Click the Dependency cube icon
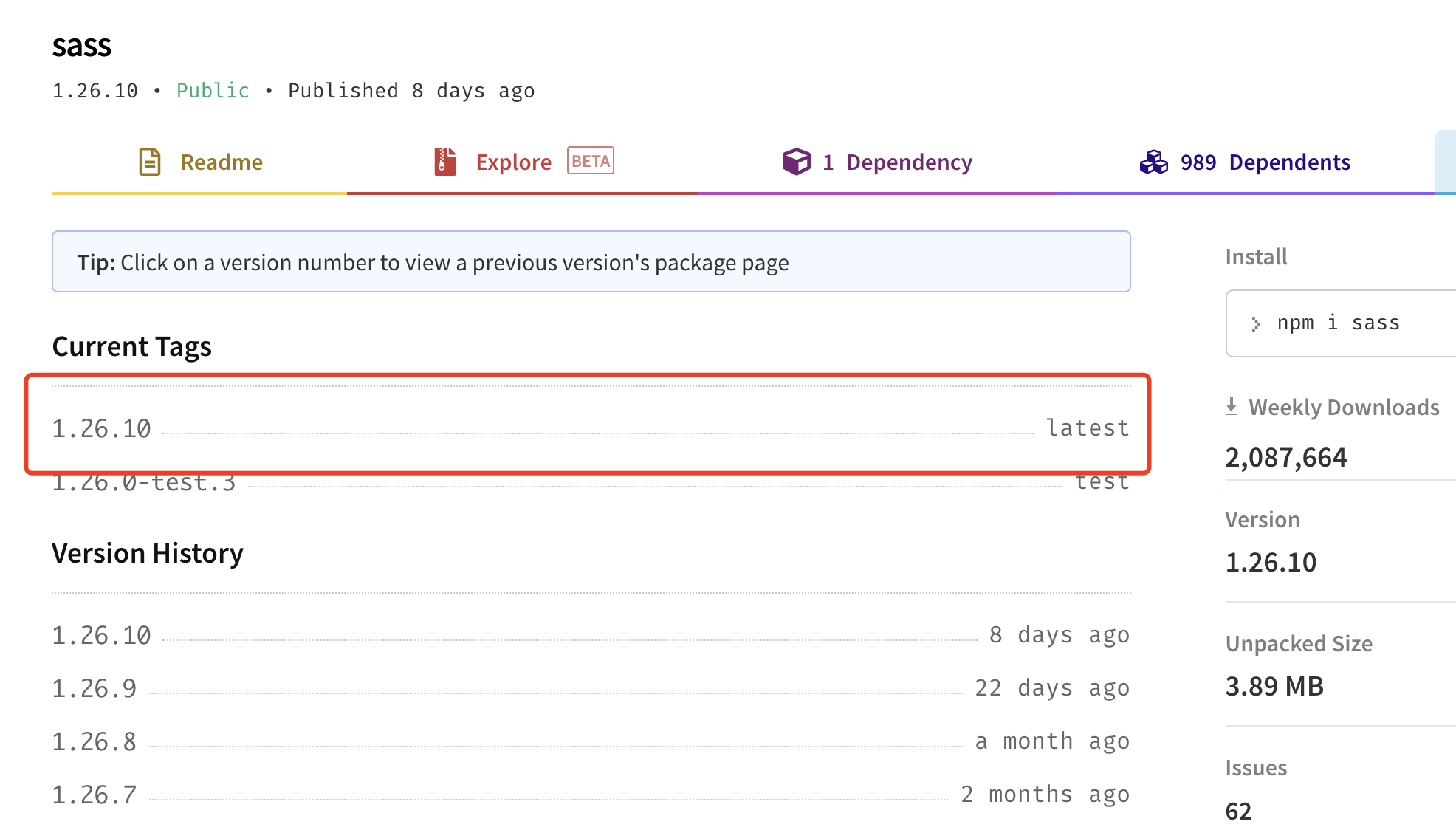The height and width of the screenshot is (830, 1456). pyautogui.click(x=796, y=161)
